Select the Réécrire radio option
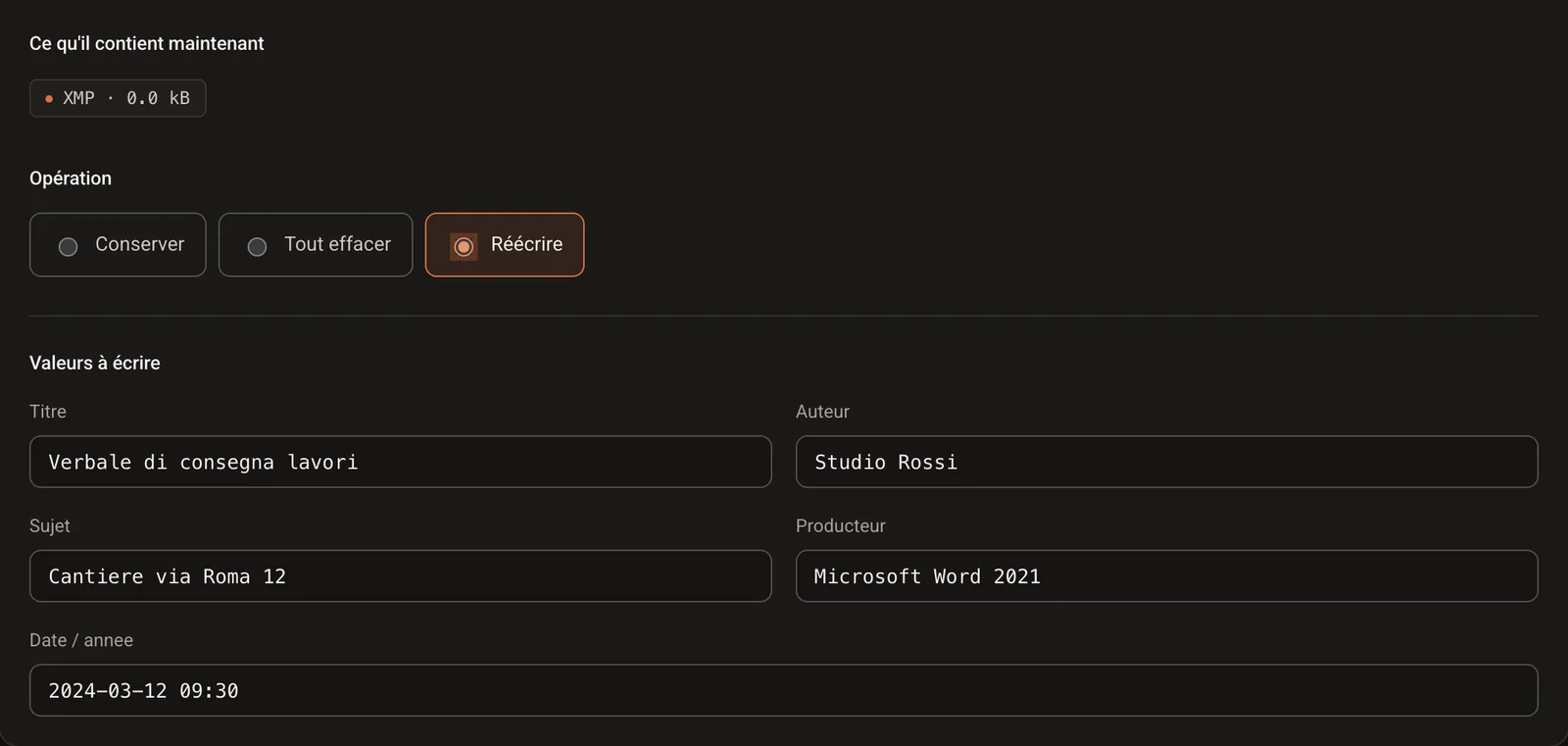This screenshot has height=746, width=1568. [505, 245]
